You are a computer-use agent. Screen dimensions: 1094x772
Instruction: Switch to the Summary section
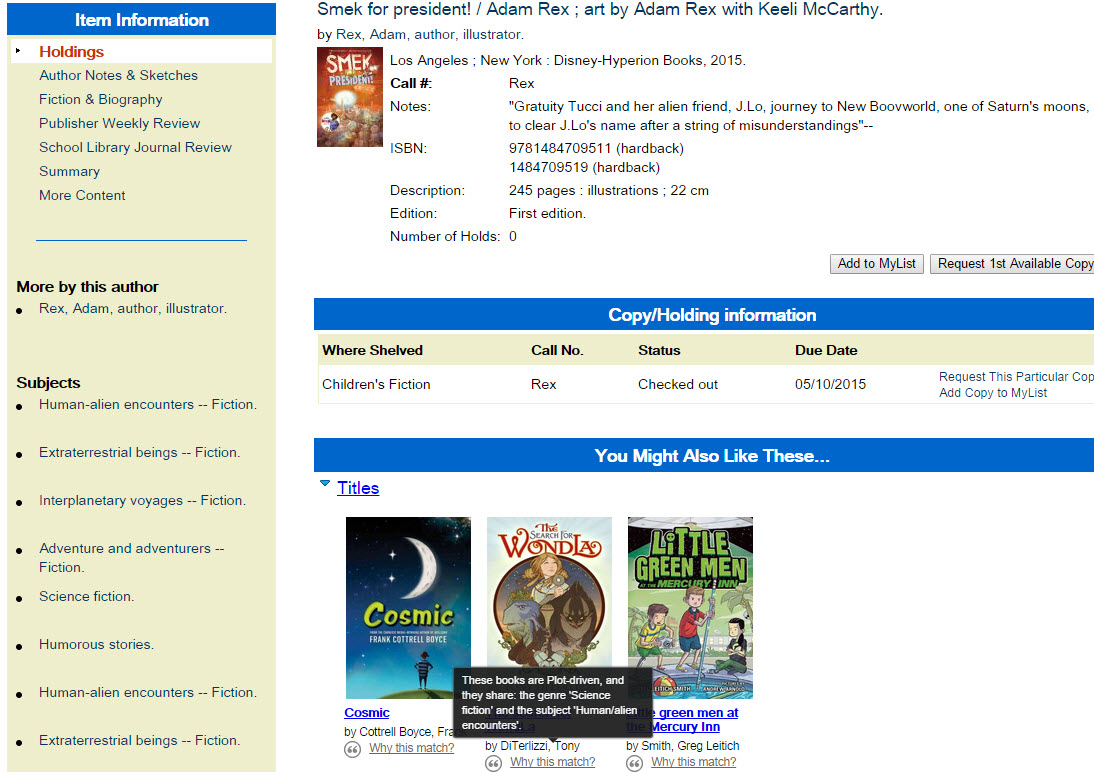[69, 171]
